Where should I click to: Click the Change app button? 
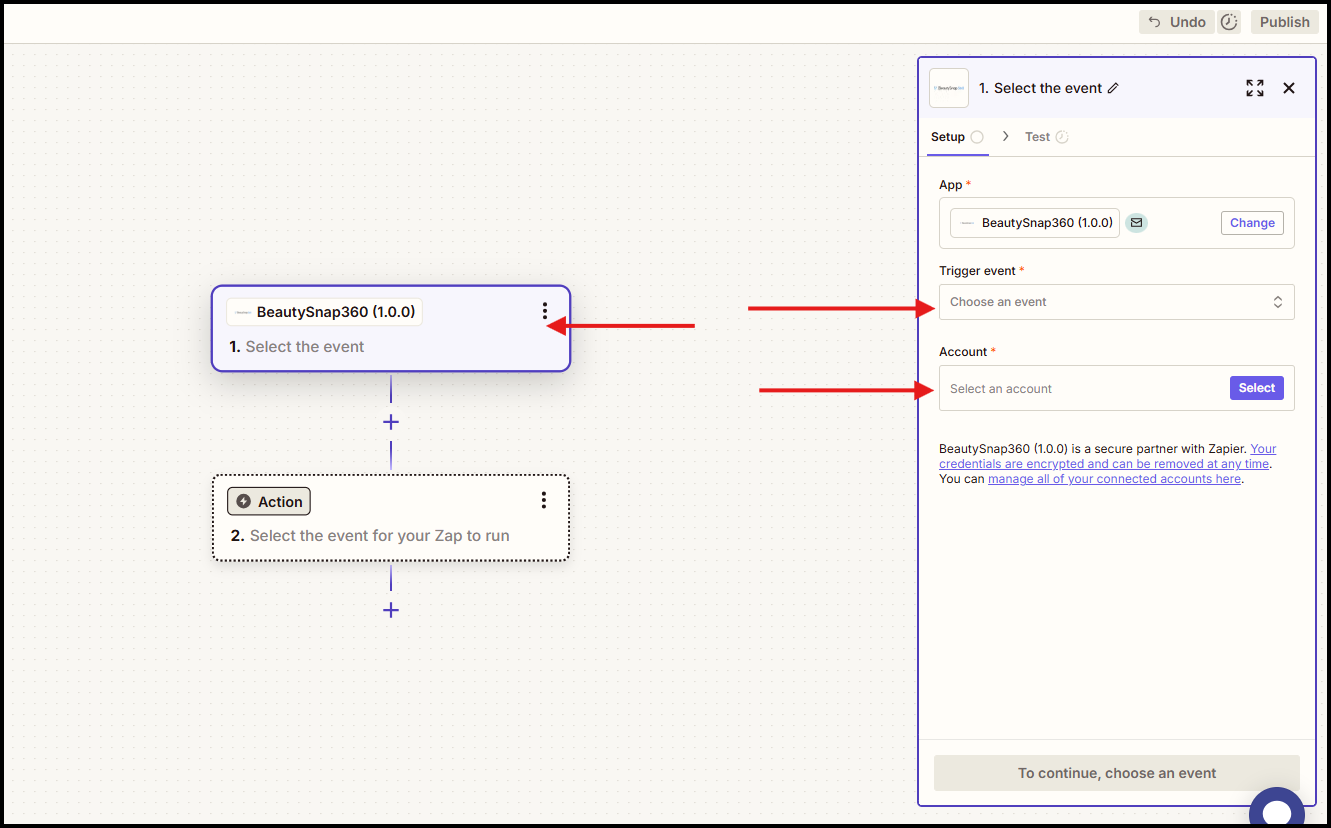(x=1252, y=223)
